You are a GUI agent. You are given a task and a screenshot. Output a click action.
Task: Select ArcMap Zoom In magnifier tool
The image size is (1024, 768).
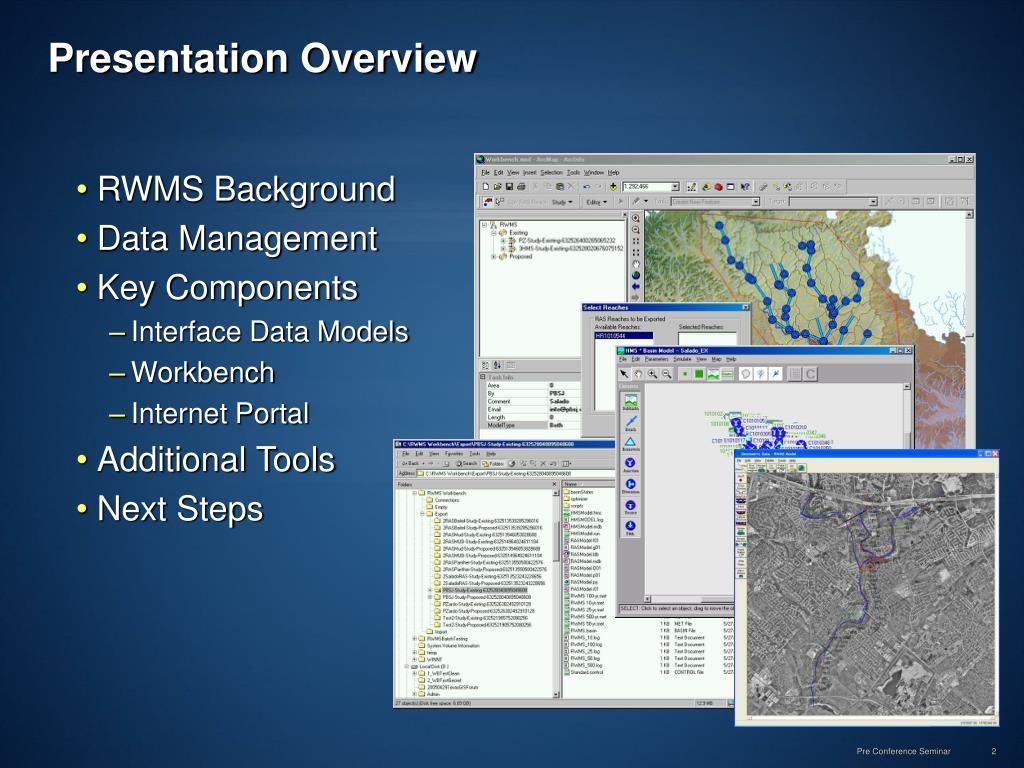635,219
